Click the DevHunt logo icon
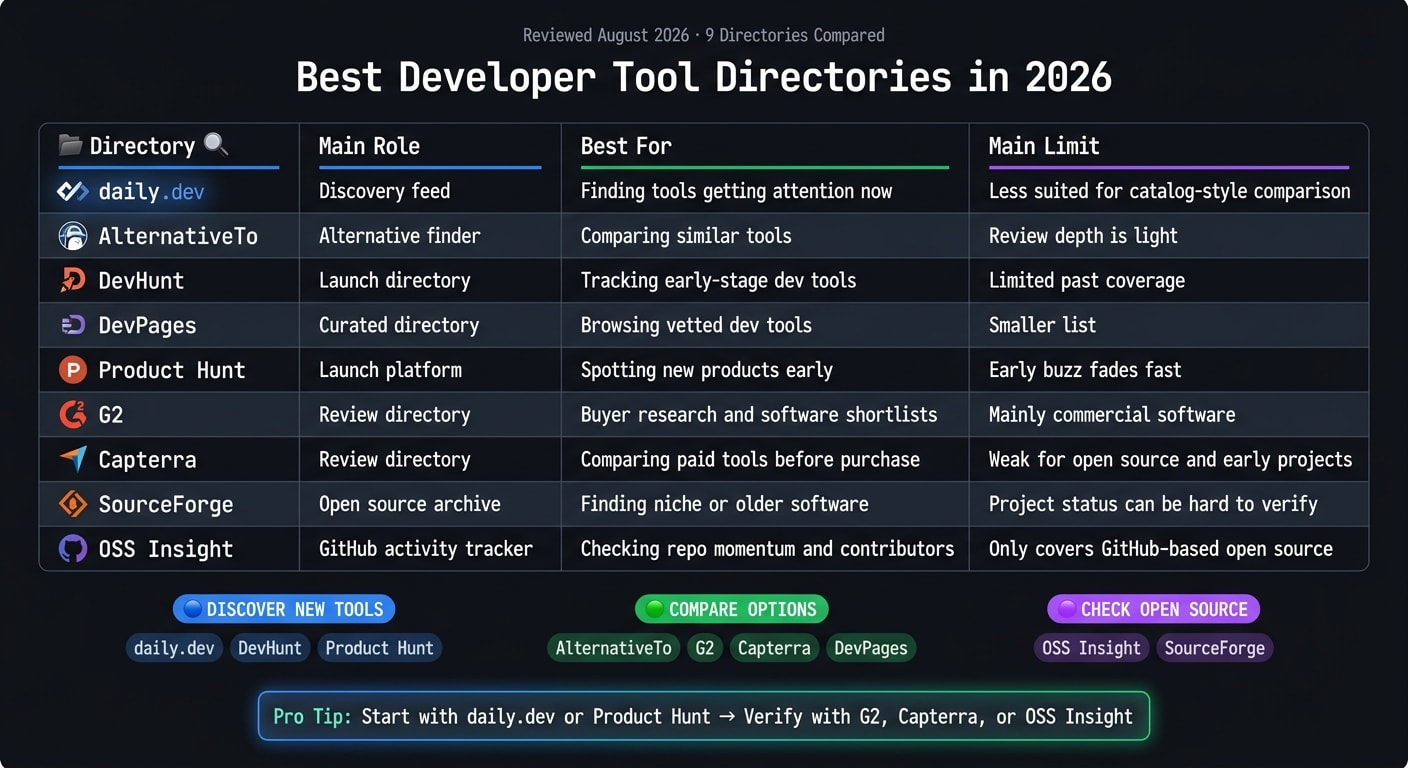 pyautogui.click(x=73, y=280)
